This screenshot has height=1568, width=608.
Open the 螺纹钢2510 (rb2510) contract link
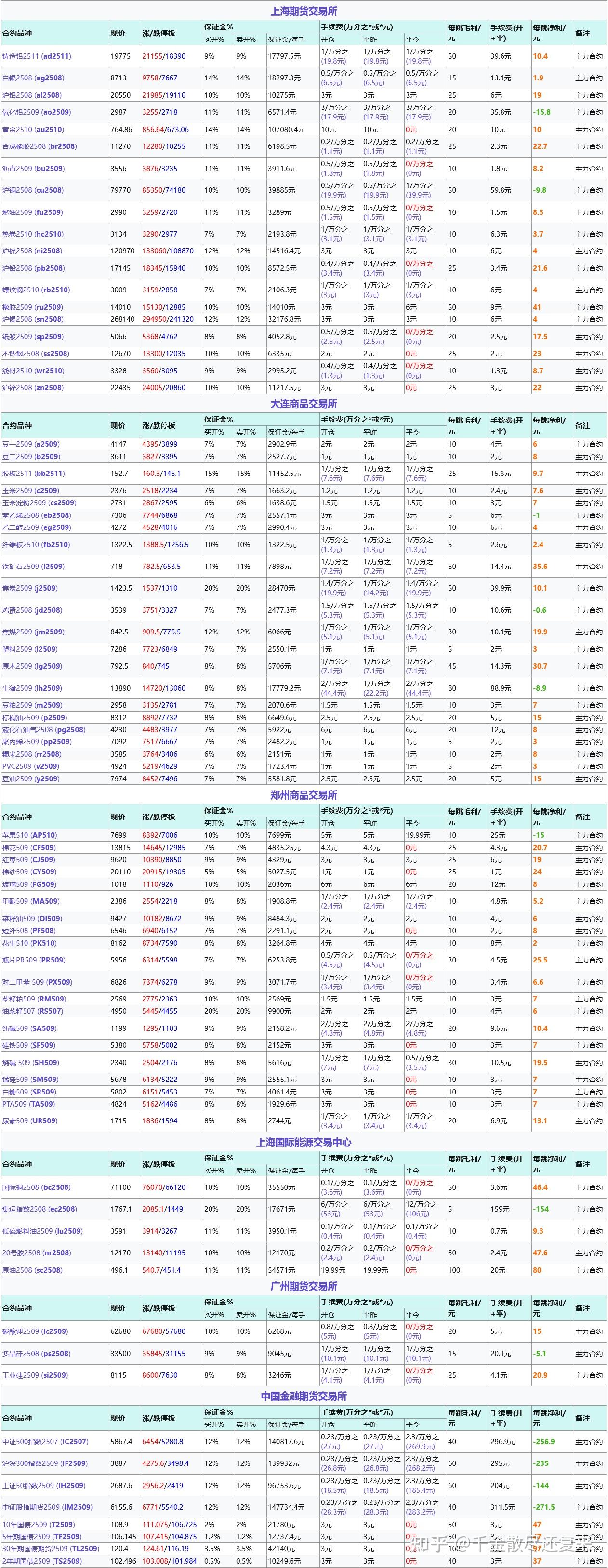(36, 290)
